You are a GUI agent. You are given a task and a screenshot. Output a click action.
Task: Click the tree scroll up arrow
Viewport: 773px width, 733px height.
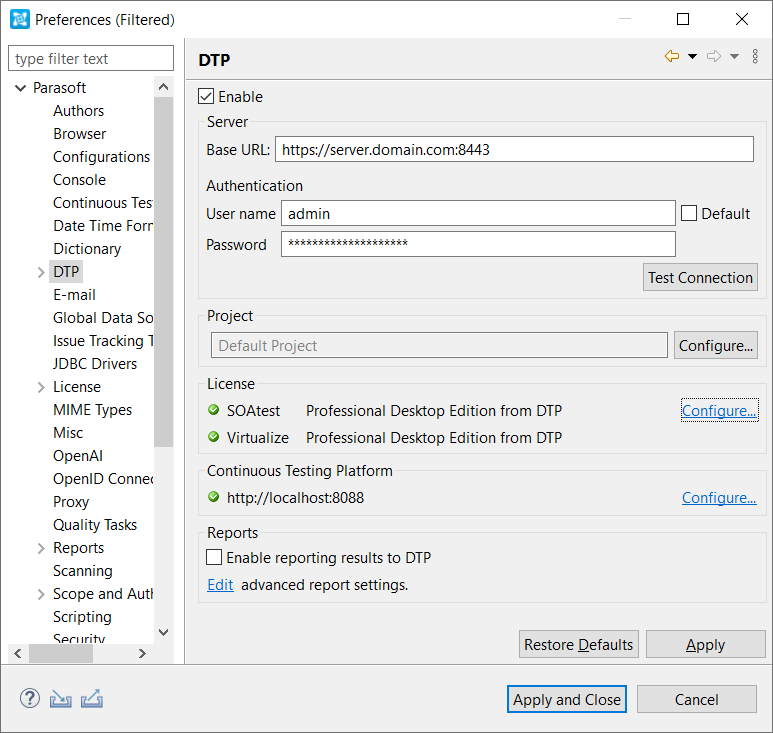point(164,87)
